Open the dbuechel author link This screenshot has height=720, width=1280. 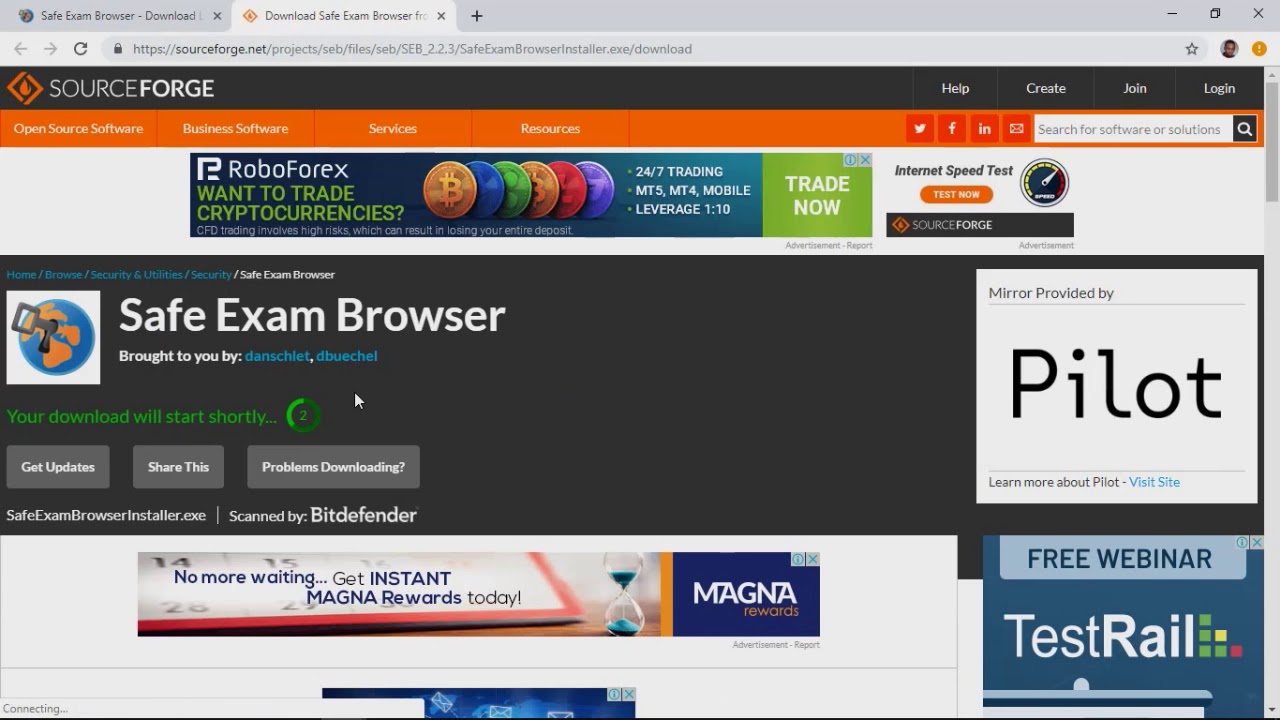[347, 356]
